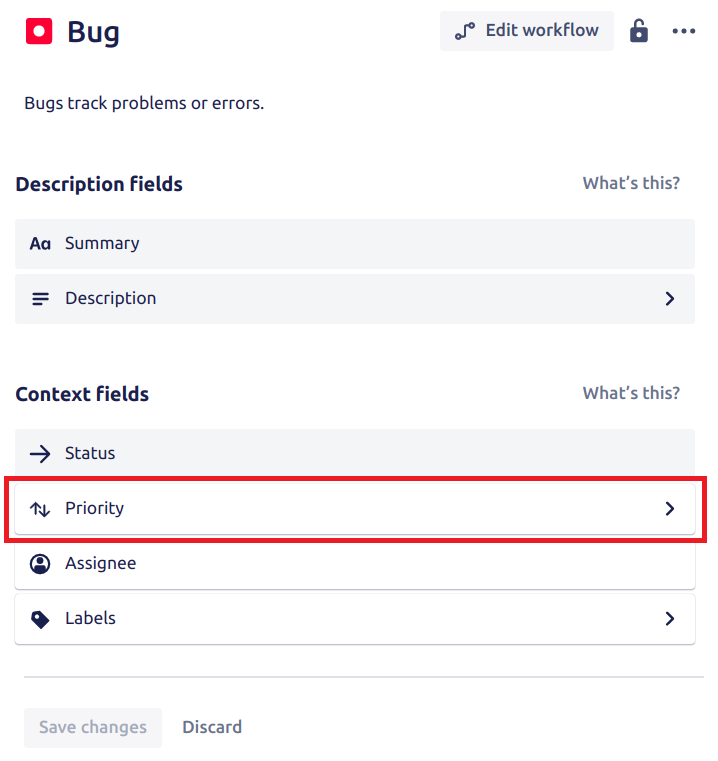
Task: Click the up-down arrows Priority icon
Action: coord(40,509)
